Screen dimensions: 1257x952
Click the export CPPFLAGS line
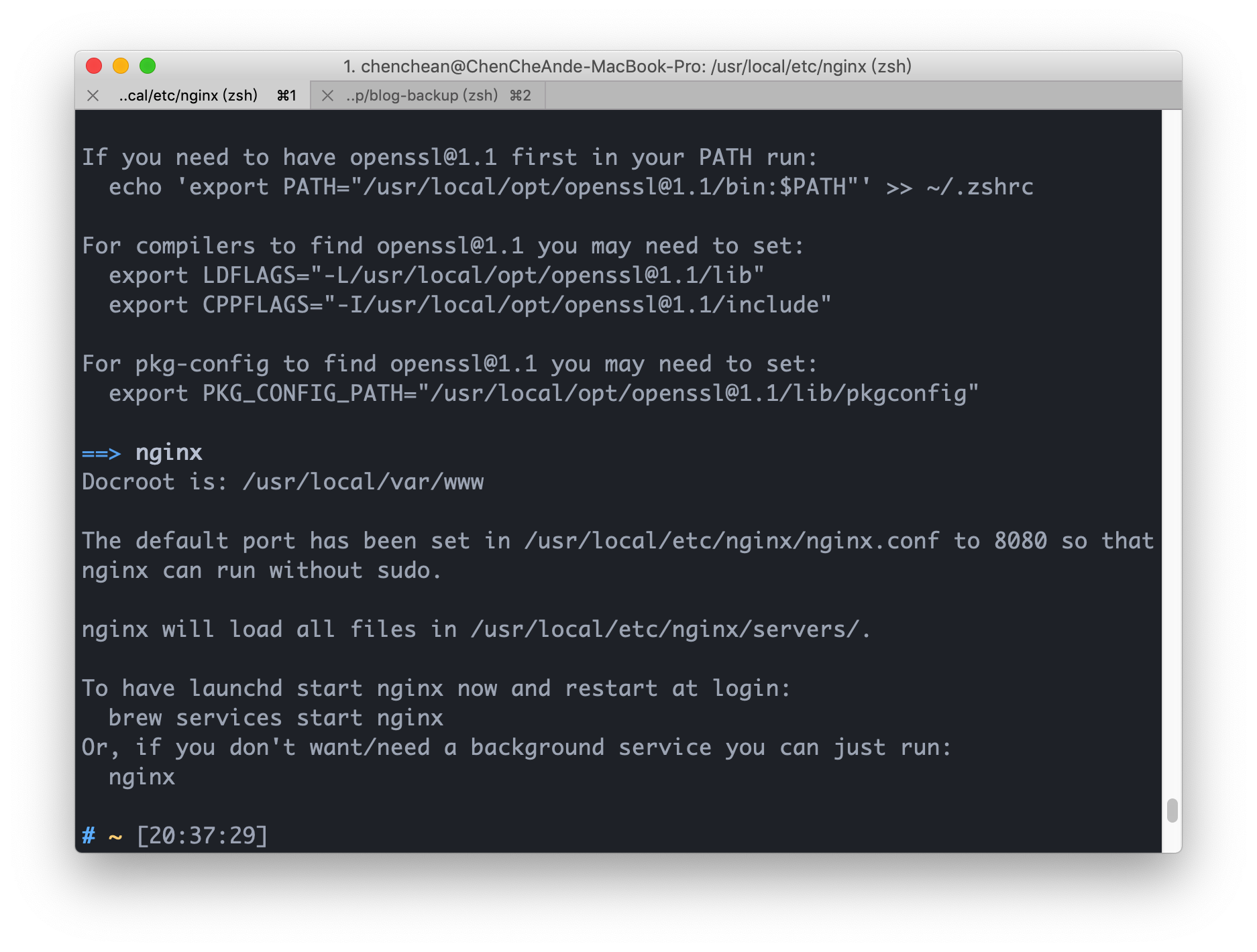click(470, 305)
